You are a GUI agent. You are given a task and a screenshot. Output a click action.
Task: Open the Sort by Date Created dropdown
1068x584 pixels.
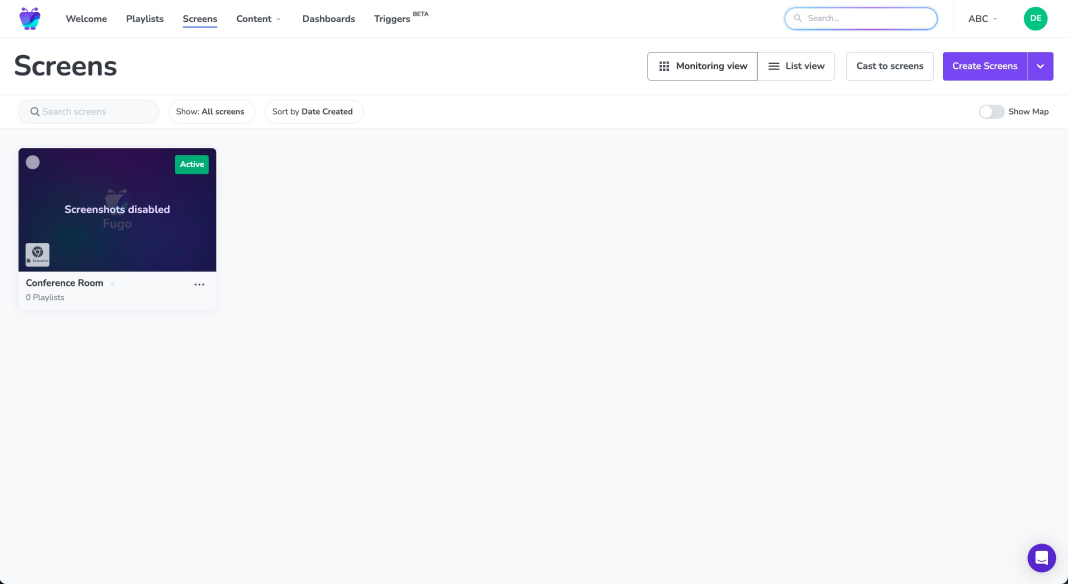pyautogui.click(x=313, y=112)
